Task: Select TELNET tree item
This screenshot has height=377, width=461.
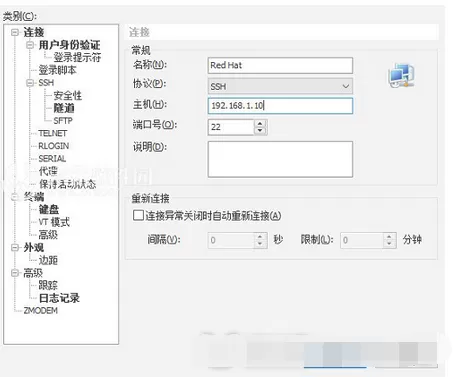Action: click(53, 133)
